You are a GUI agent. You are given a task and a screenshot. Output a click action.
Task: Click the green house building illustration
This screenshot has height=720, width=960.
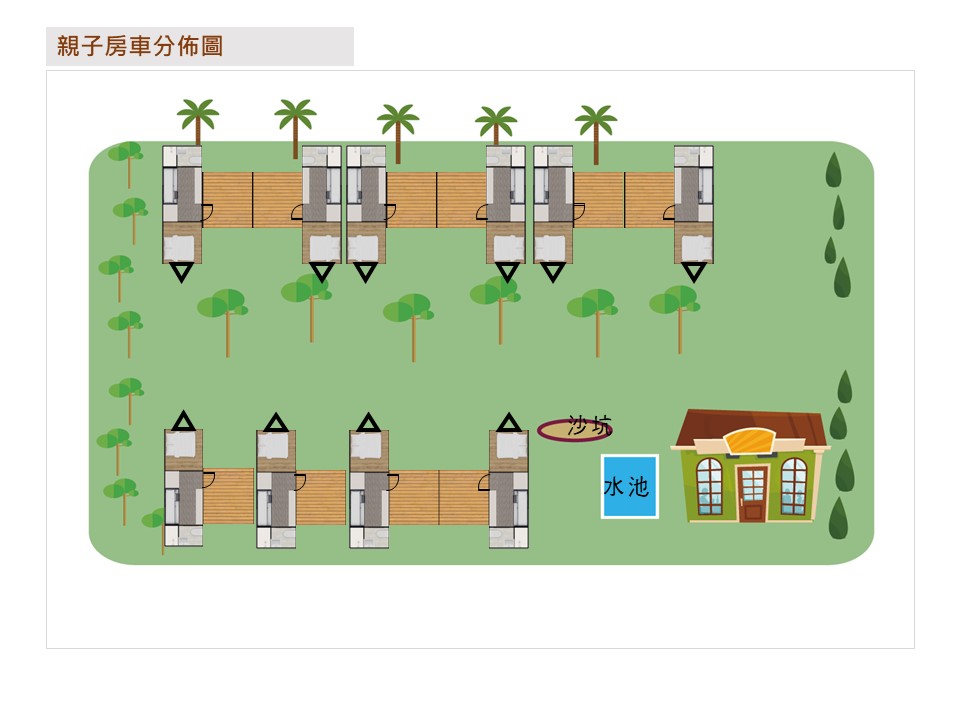tap(750, 467)
